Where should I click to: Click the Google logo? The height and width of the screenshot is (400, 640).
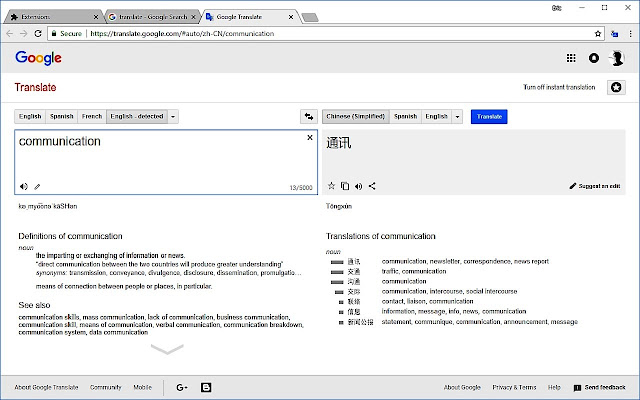click(38, 58)
